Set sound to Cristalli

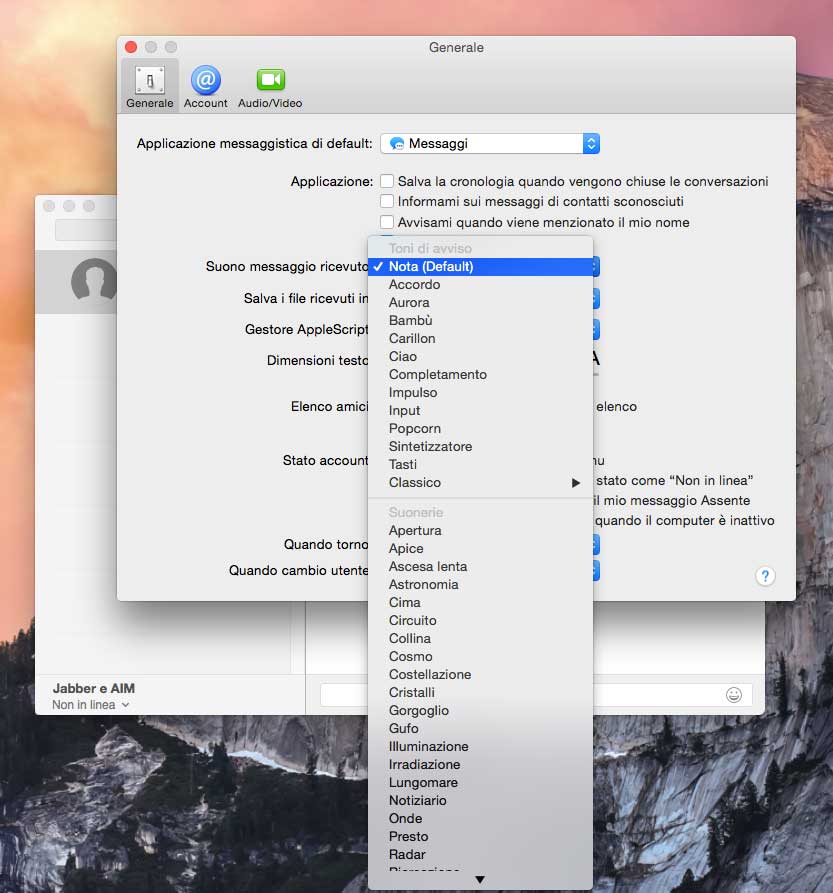(x=480, y=693)
